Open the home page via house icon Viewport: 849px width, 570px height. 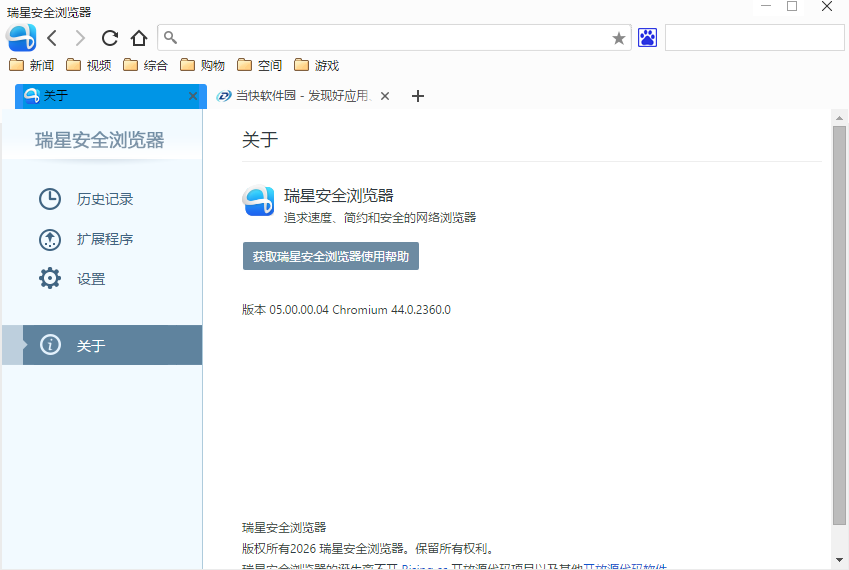139,38
